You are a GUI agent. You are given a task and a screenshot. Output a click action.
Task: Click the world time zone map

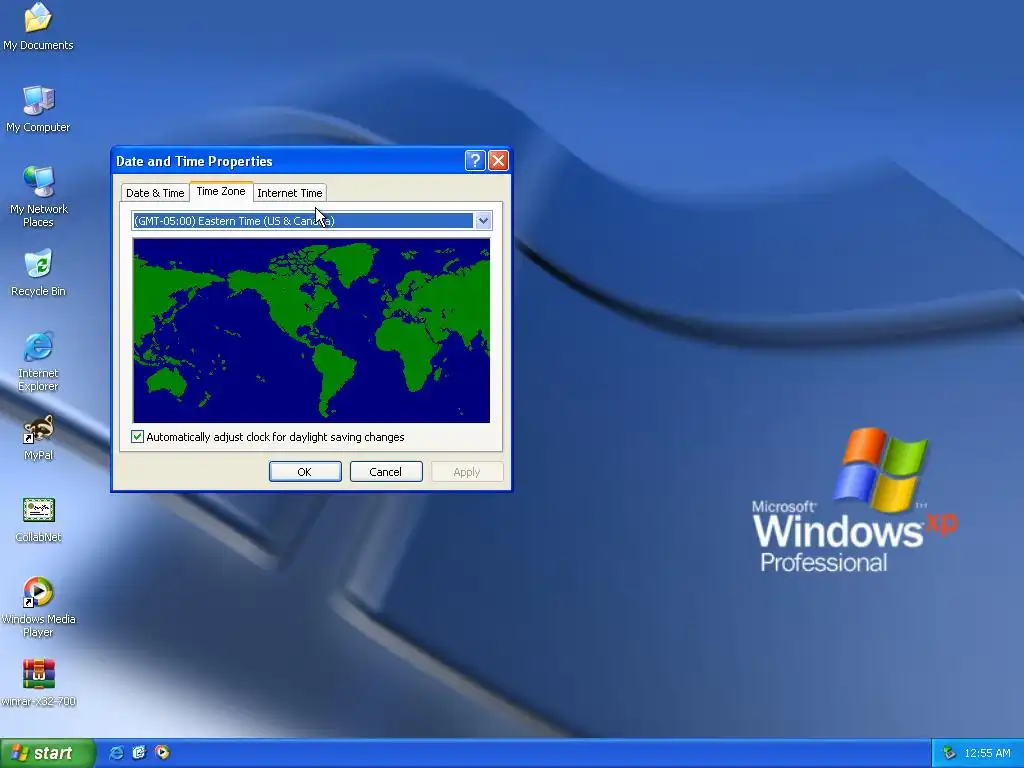pos(312,330)
